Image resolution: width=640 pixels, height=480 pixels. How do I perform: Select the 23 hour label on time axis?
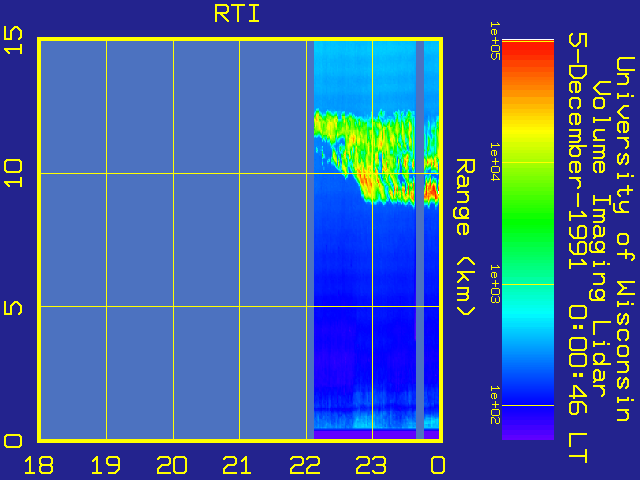[371, 465]
